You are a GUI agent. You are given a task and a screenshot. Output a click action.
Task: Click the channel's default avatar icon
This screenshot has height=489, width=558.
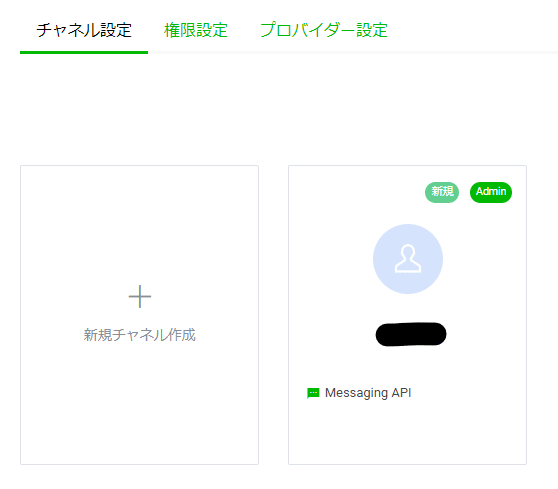[408, 259]
